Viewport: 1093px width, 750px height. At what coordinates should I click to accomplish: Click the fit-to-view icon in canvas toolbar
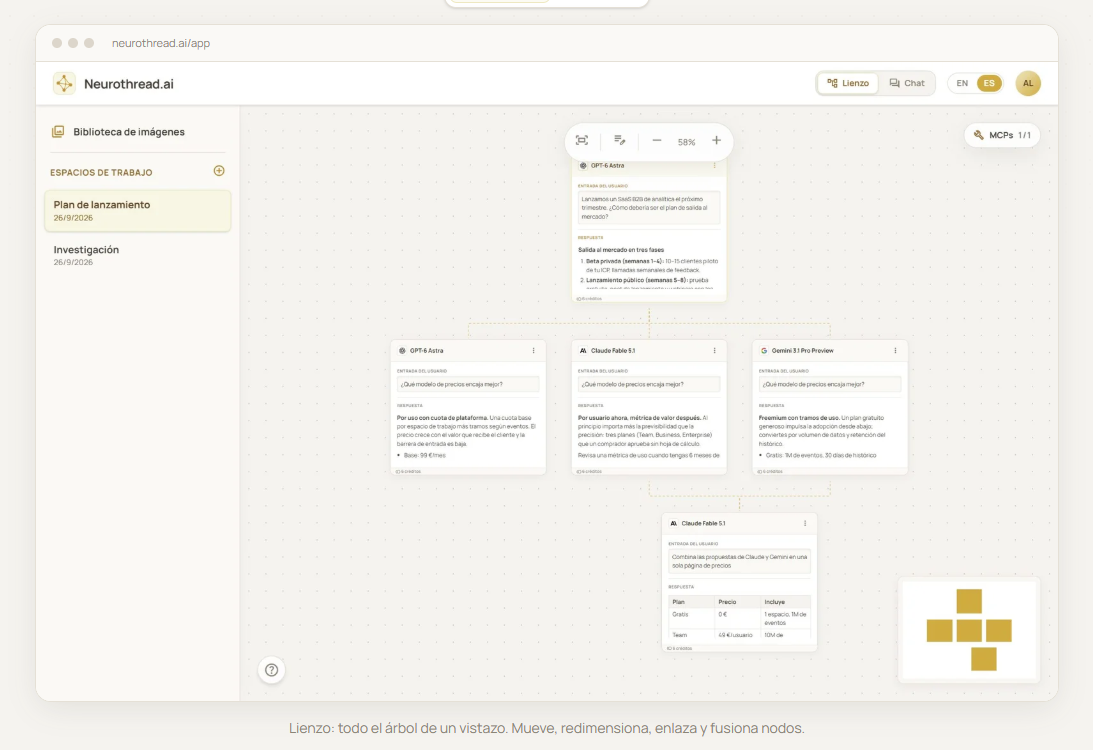pos(582,141)
